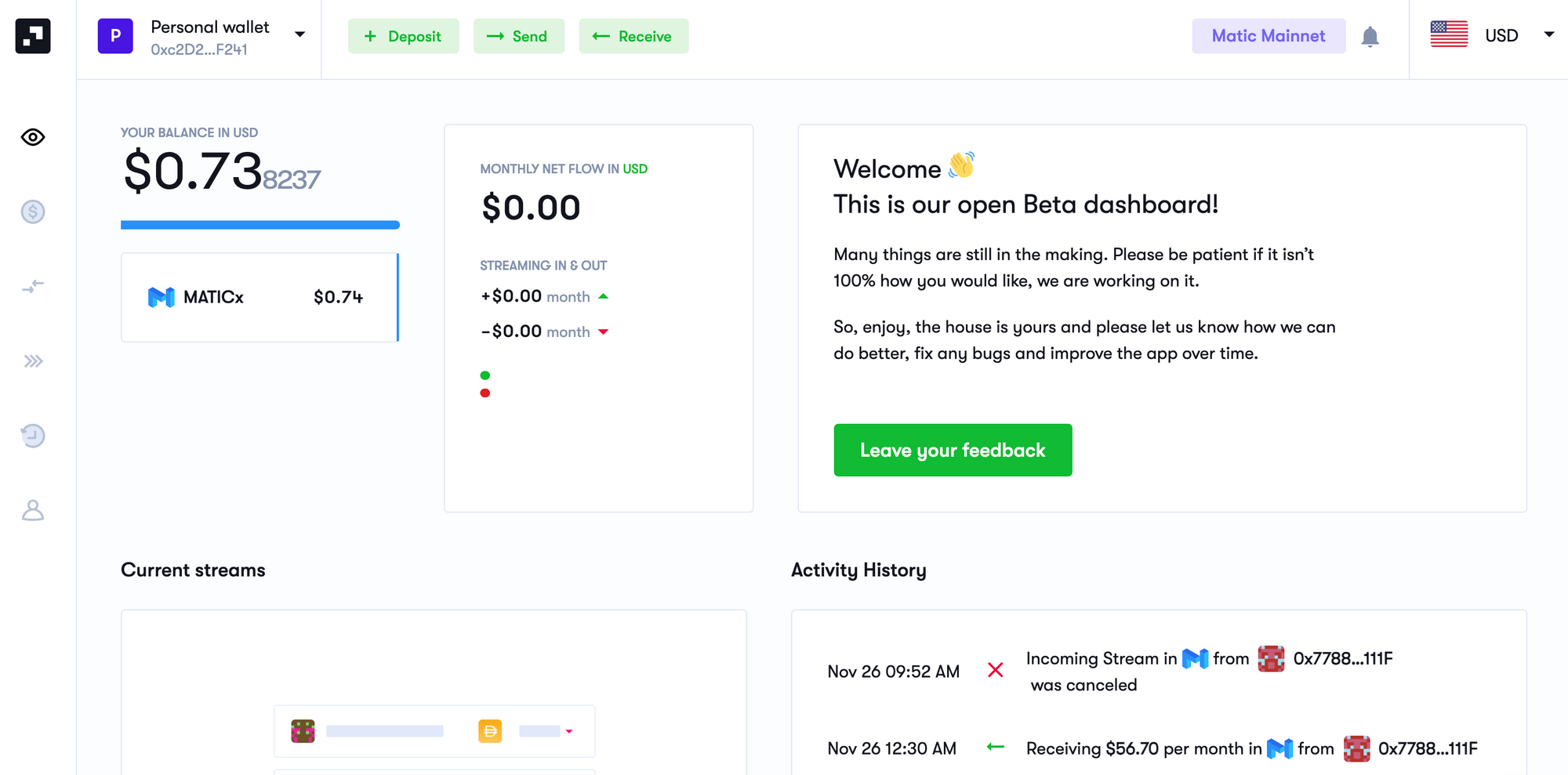
Task: Expand the token dropdown in Current streams card
Action: (568, 730)
